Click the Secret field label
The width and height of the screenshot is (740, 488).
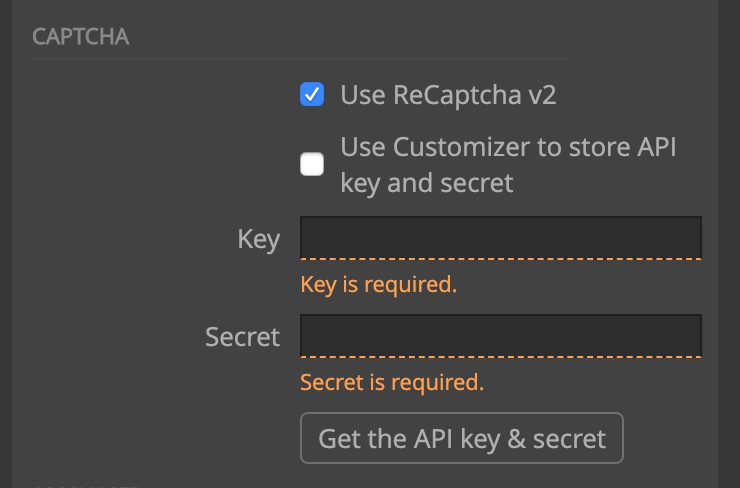[x=243, y=337]
